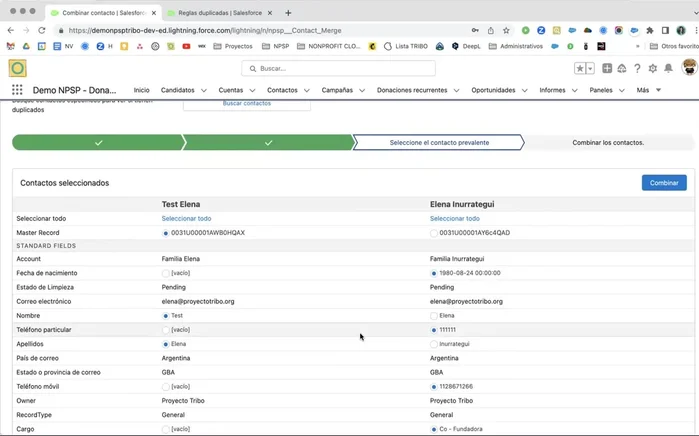This screenshot has height=436, width=699.
Task: Expand the Informes tab dropdown
Action: (575, 90)
